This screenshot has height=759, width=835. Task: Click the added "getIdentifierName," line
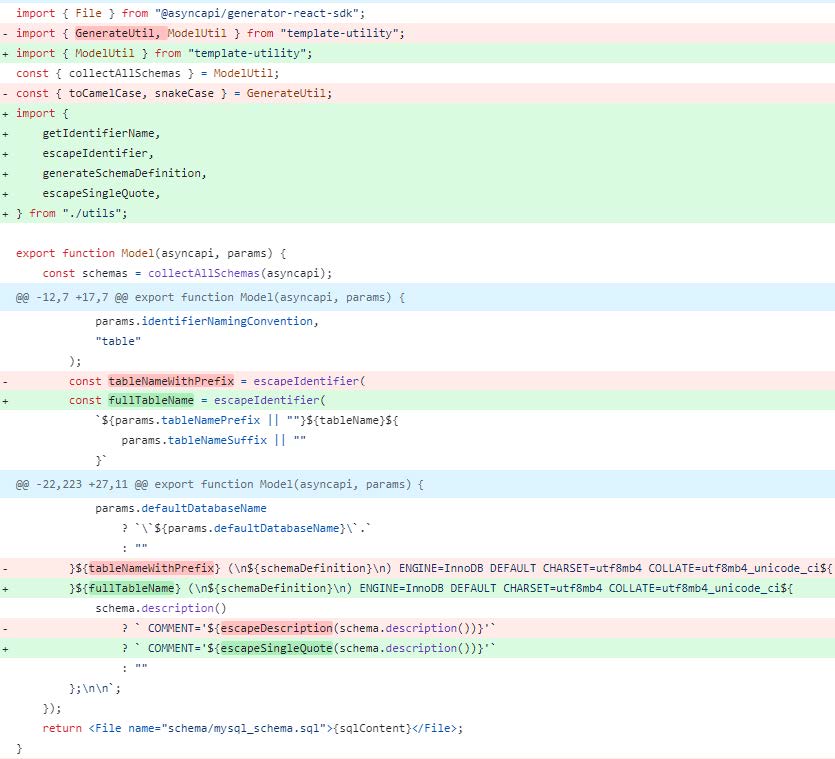[x=418, y=133]
